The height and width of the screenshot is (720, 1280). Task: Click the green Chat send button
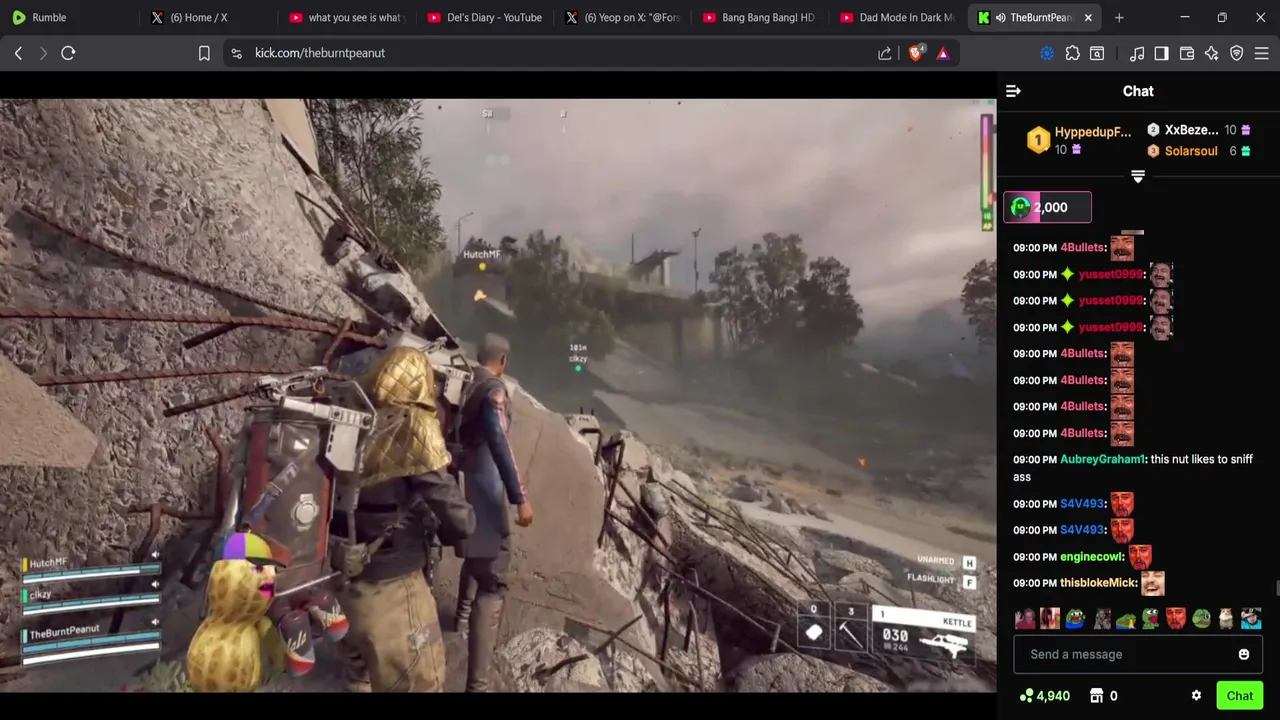click(1240, 696)
